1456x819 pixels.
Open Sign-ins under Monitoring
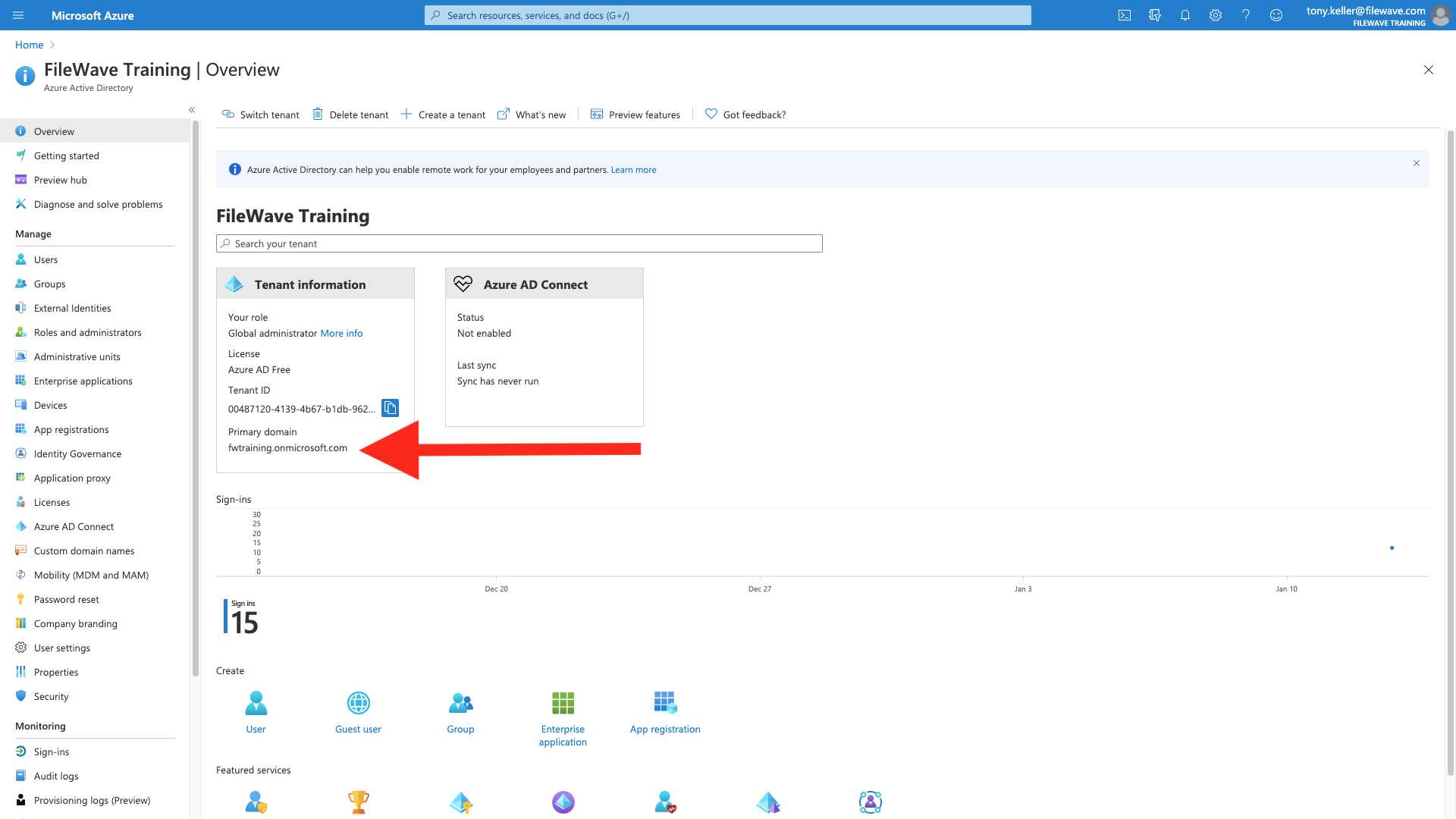coord(95,752)
